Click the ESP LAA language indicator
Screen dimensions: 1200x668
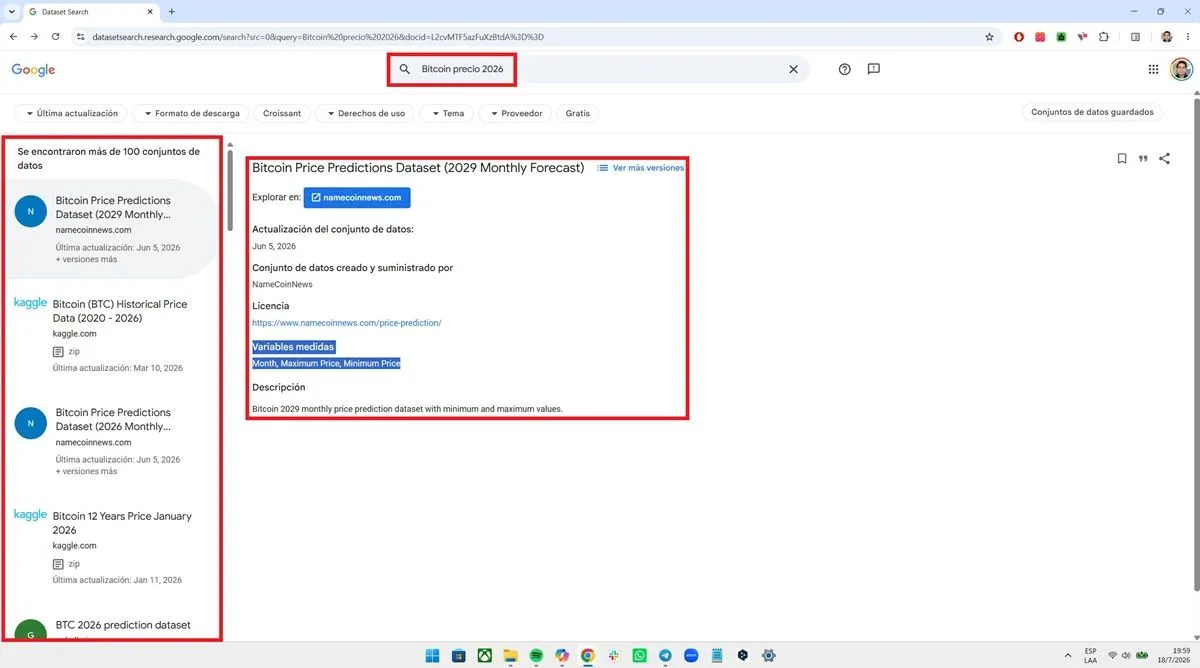[1090, 656]
